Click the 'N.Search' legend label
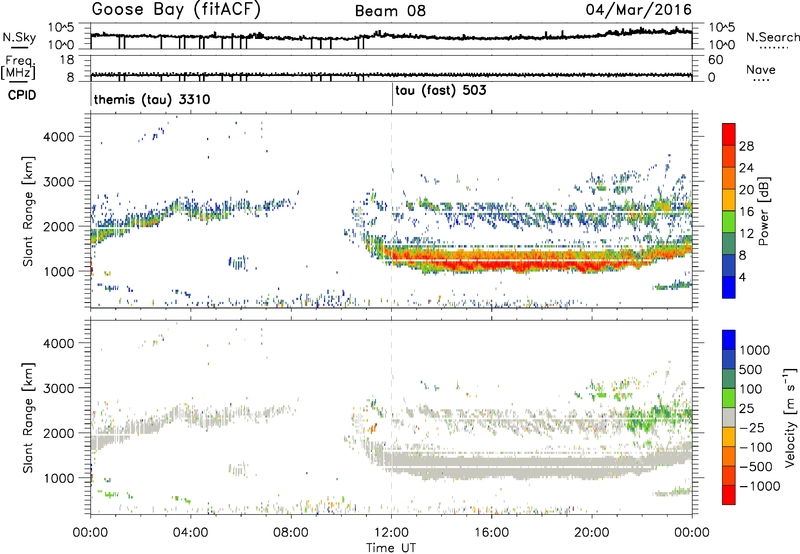Screen dimensions: 800x554 click(x=773, y=37)
